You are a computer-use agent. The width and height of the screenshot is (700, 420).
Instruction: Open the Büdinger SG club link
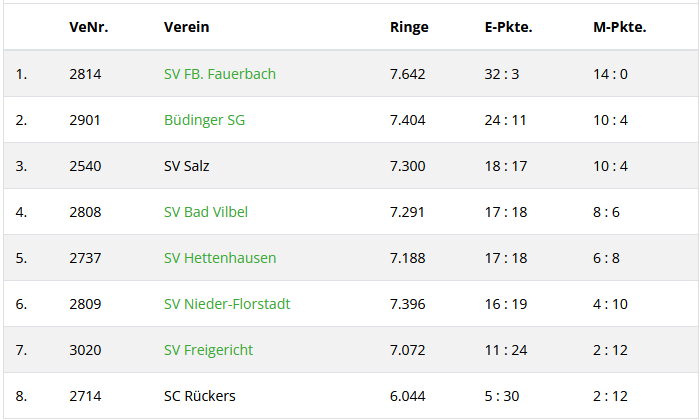click(204, 120)
